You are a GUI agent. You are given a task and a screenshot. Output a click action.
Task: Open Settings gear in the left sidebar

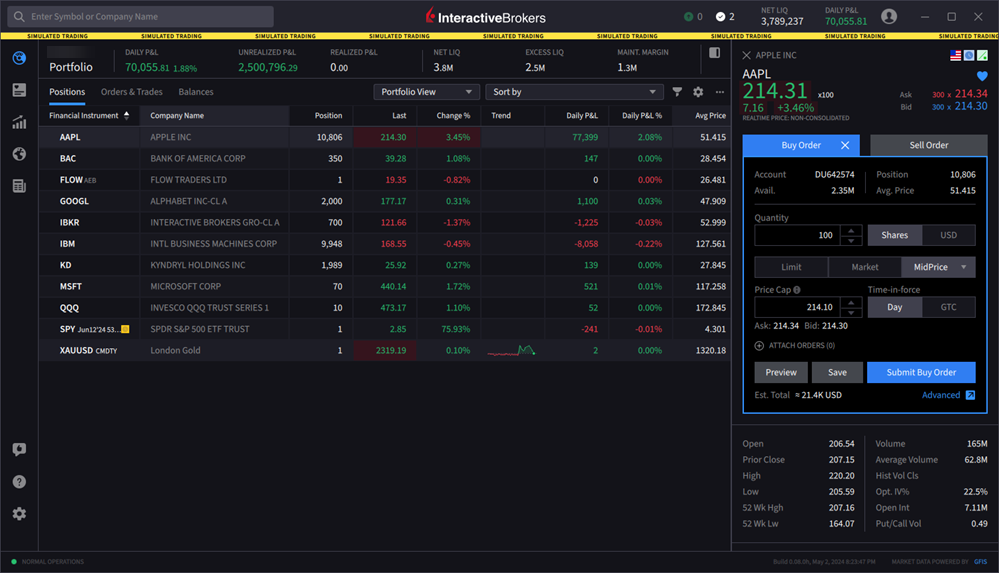pyautogui.click(x=19, y=514)
